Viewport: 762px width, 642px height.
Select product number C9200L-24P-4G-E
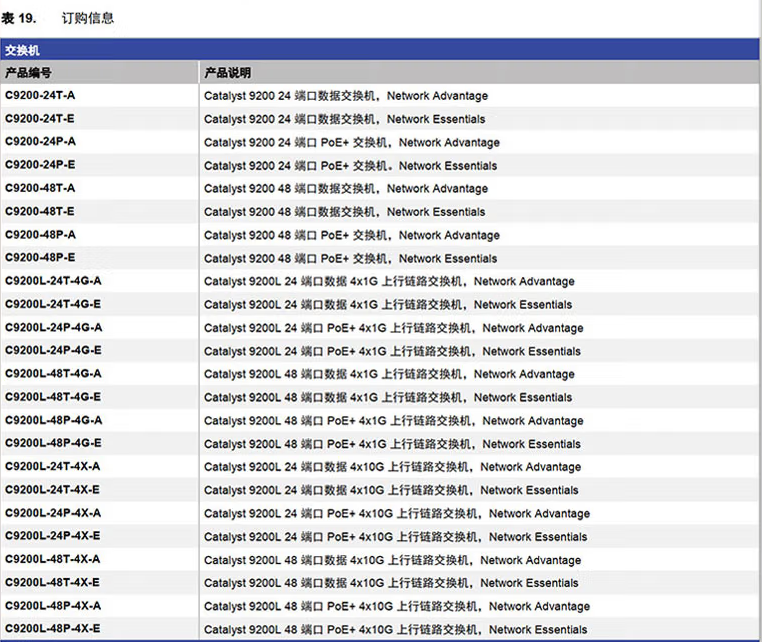[53, 350]
